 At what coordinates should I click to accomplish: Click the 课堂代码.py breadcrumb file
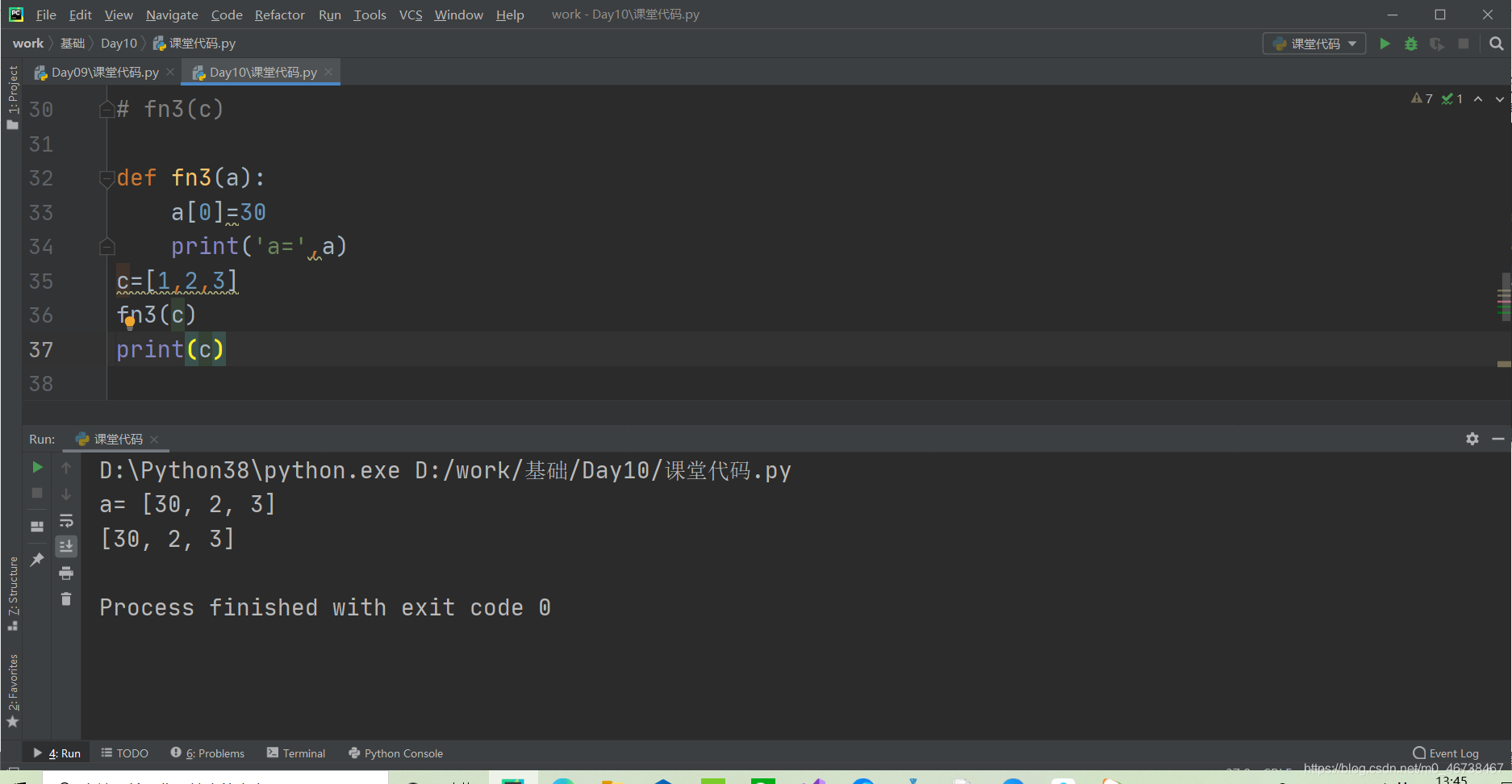(194, 44)
